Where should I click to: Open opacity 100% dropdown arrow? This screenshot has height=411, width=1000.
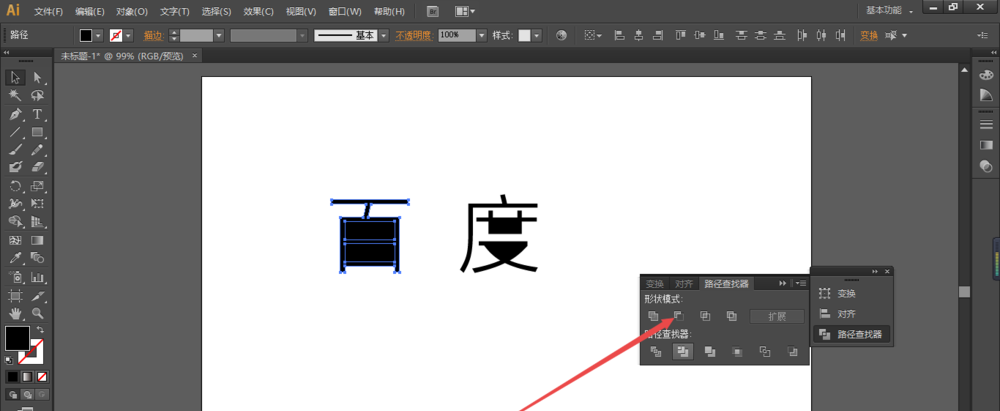click(482, 36)
